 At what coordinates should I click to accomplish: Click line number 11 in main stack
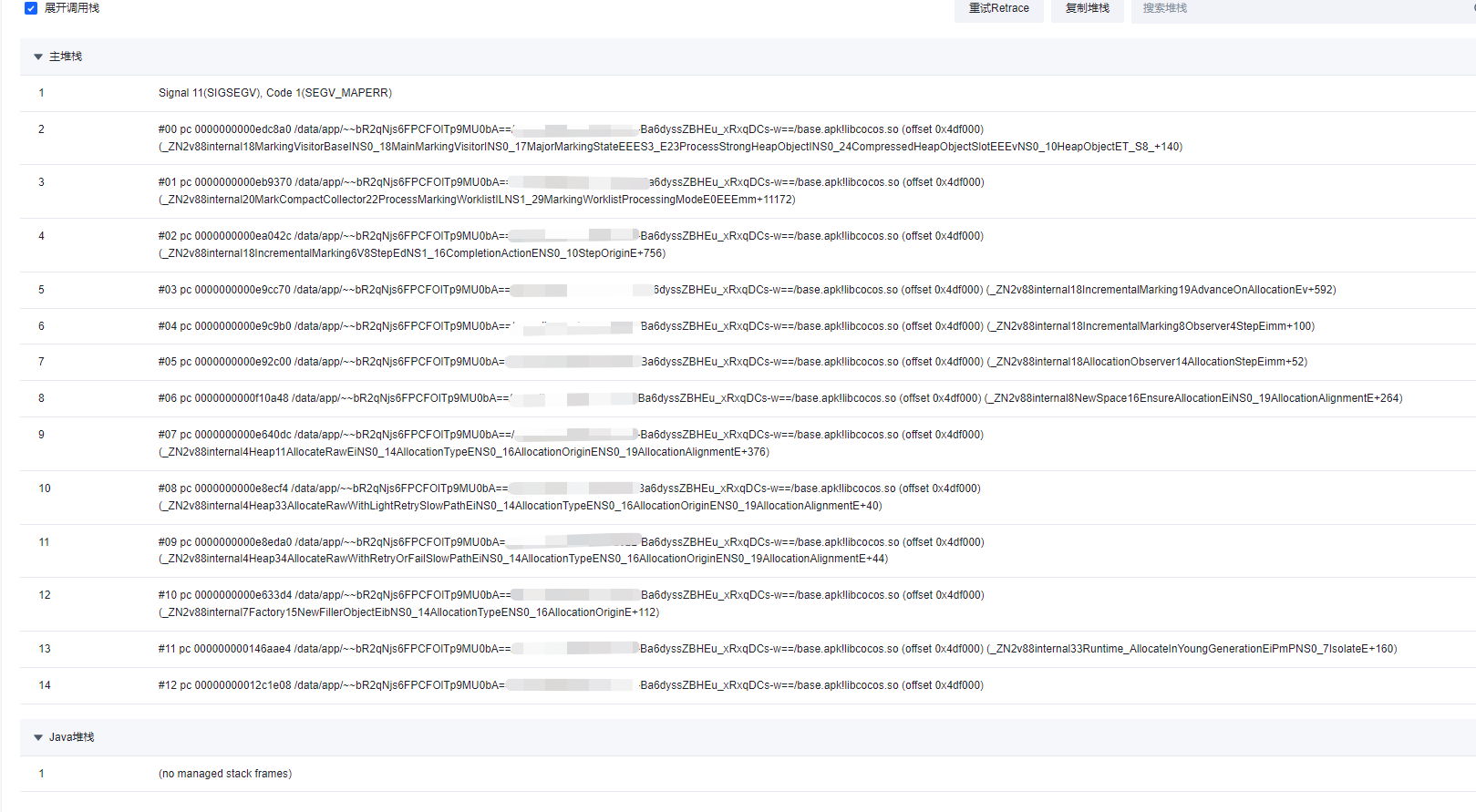click(44, 542)
